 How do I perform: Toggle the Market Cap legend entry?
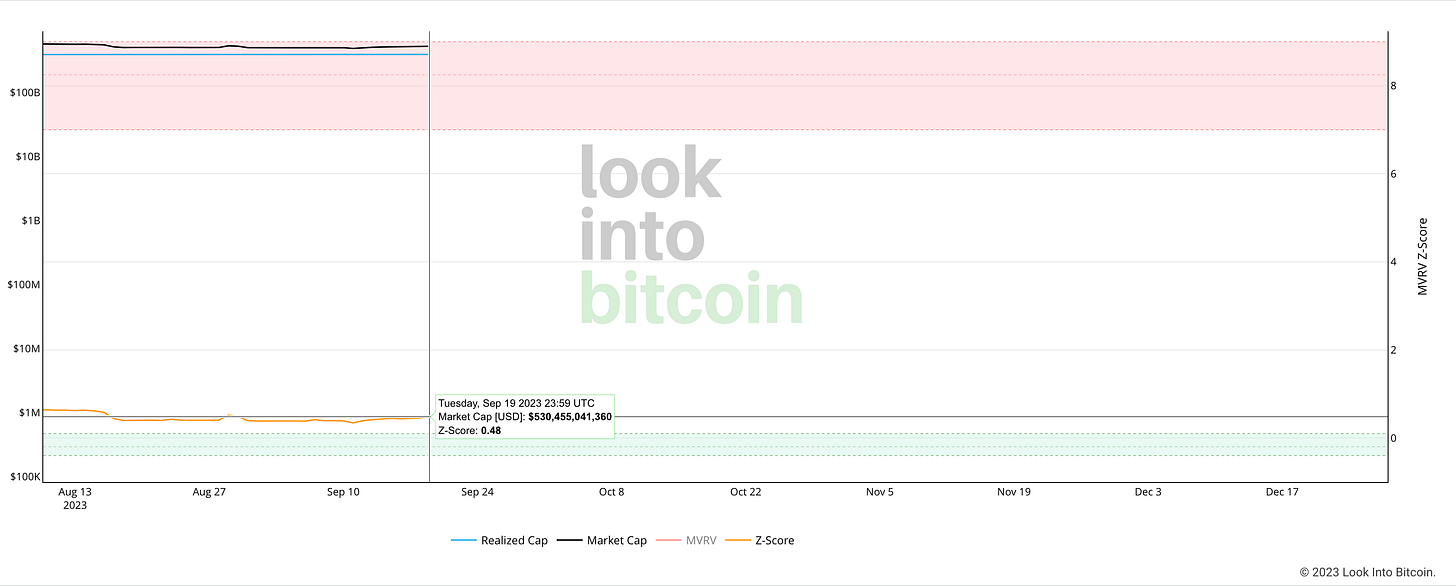coord(601,540)
